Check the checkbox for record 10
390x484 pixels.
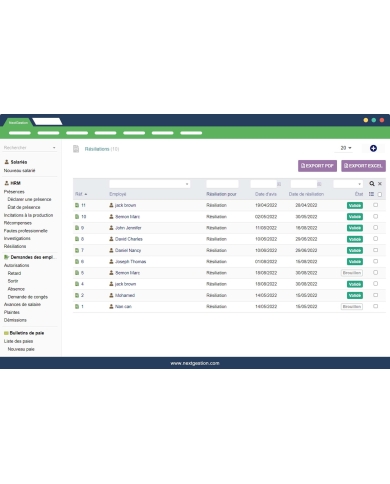point(375,216)
